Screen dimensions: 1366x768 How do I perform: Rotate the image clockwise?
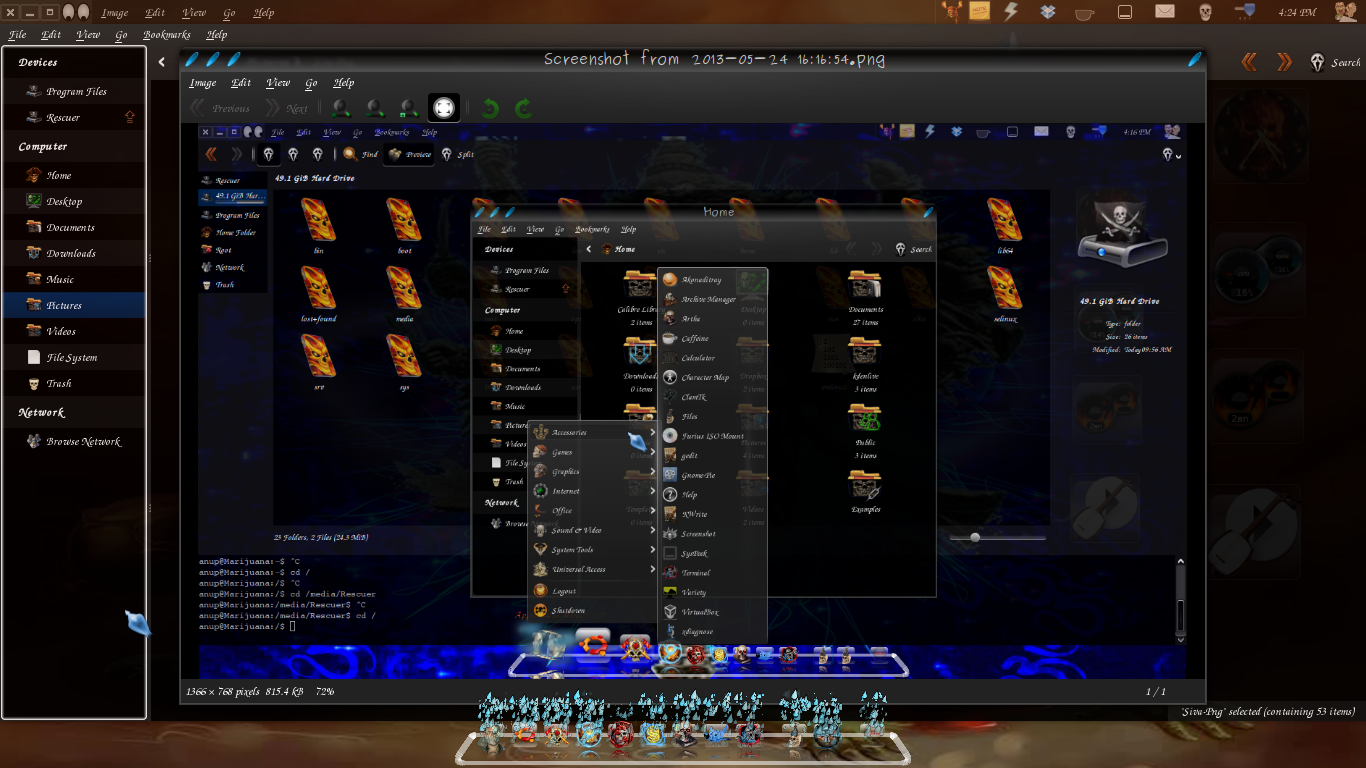[523, 108]
